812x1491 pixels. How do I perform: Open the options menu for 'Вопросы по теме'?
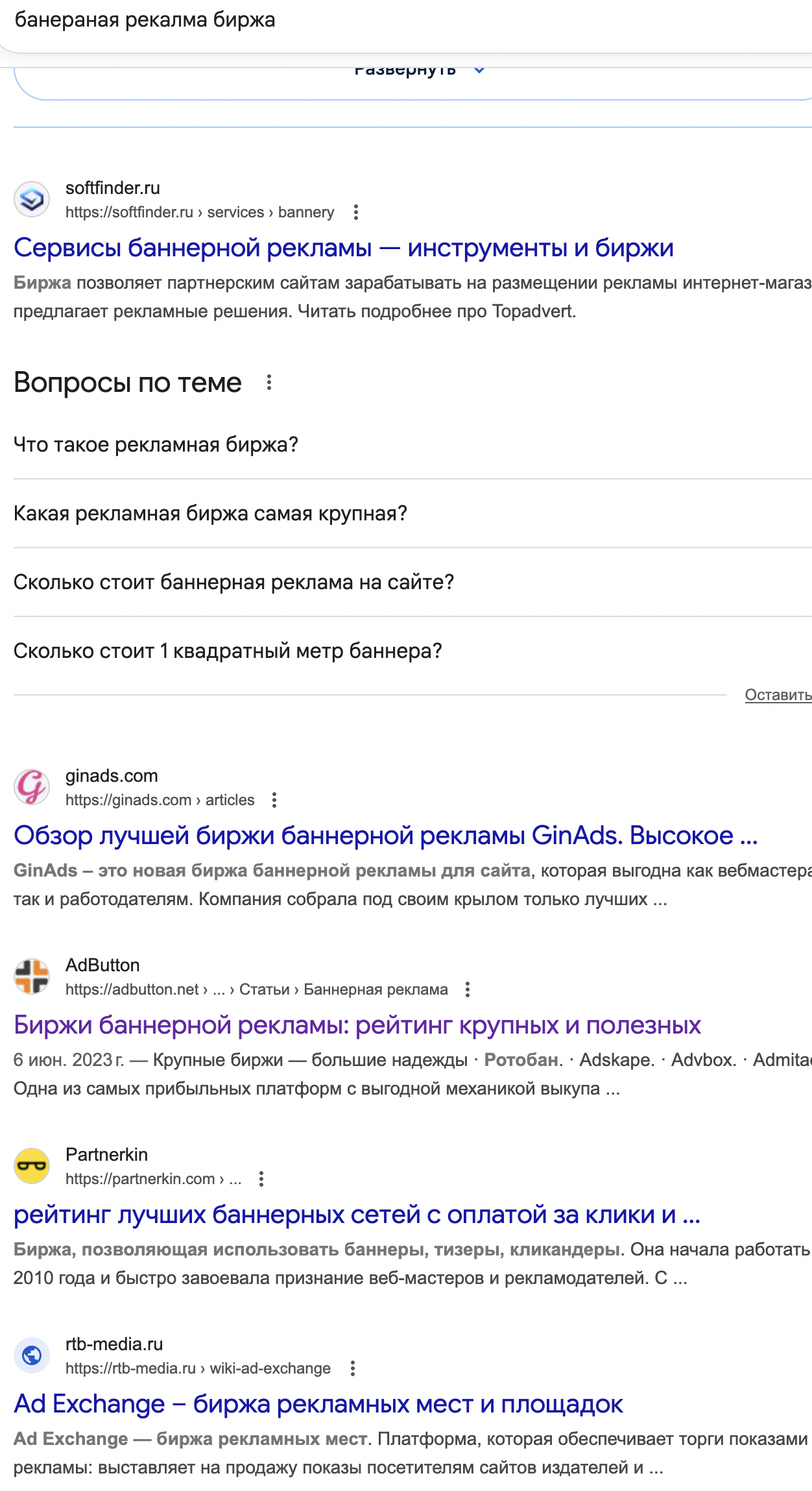pos(269,383)
